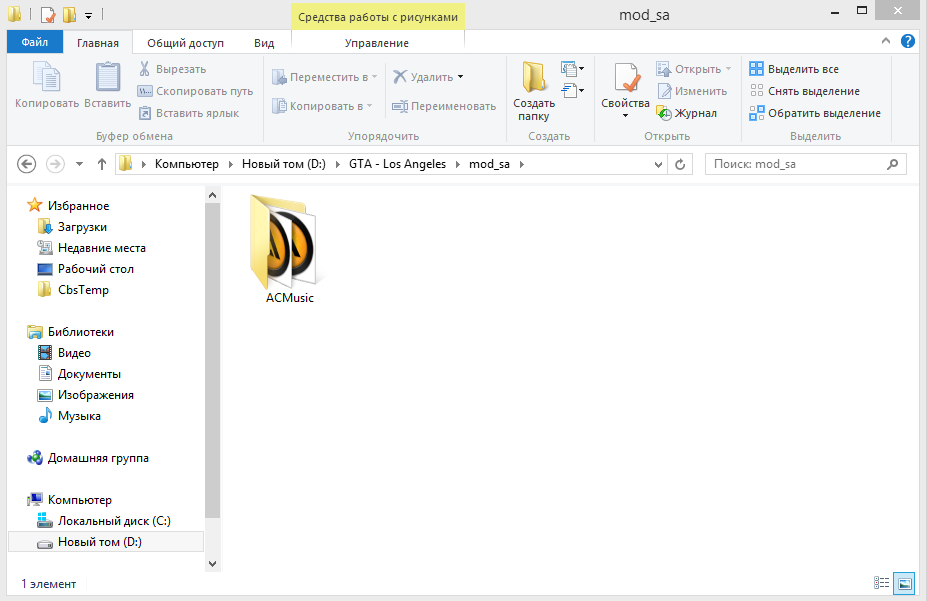Open Properties (Свойства) with checkmark icon

626,78
